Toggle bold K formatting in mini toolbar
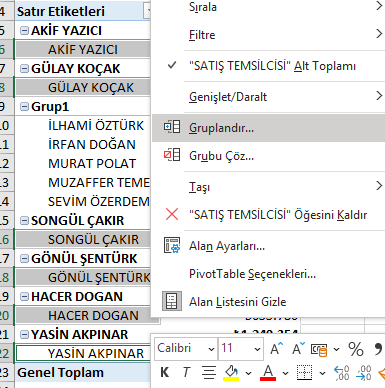This screenshot has height=388, width=385. (x=165, y=372)
